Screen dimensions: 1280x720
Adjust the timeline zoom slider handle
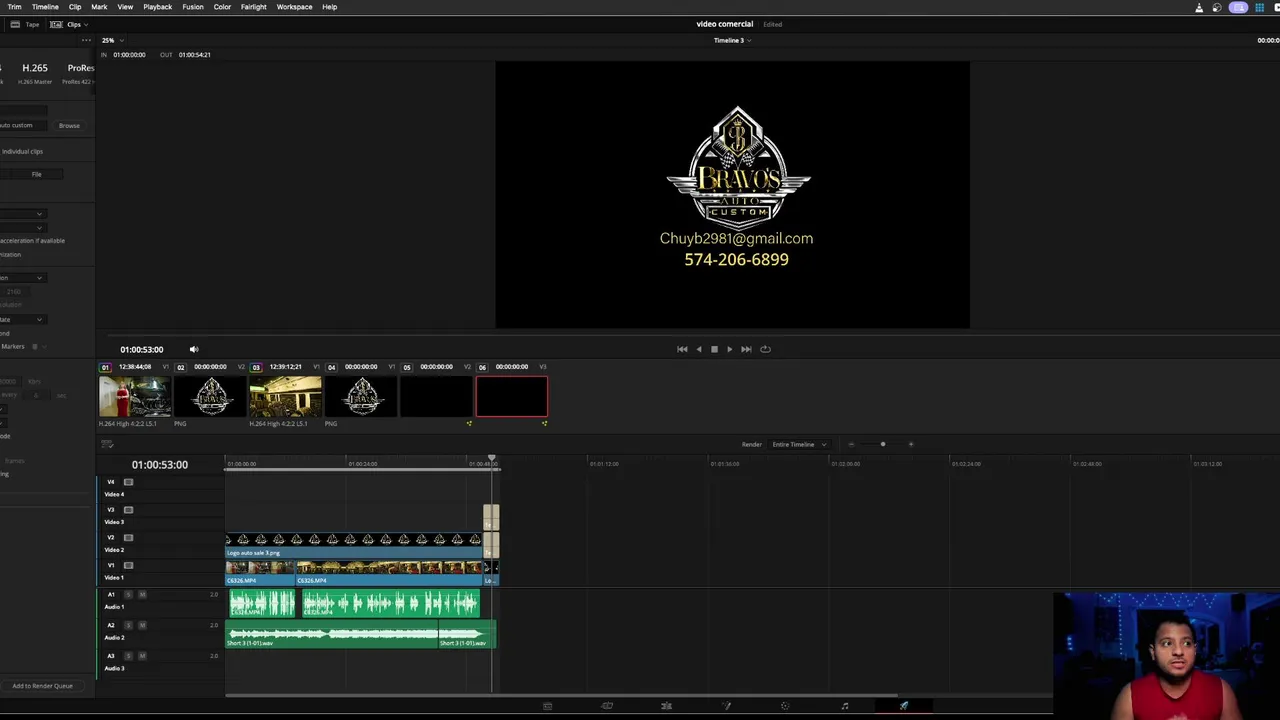882,444
